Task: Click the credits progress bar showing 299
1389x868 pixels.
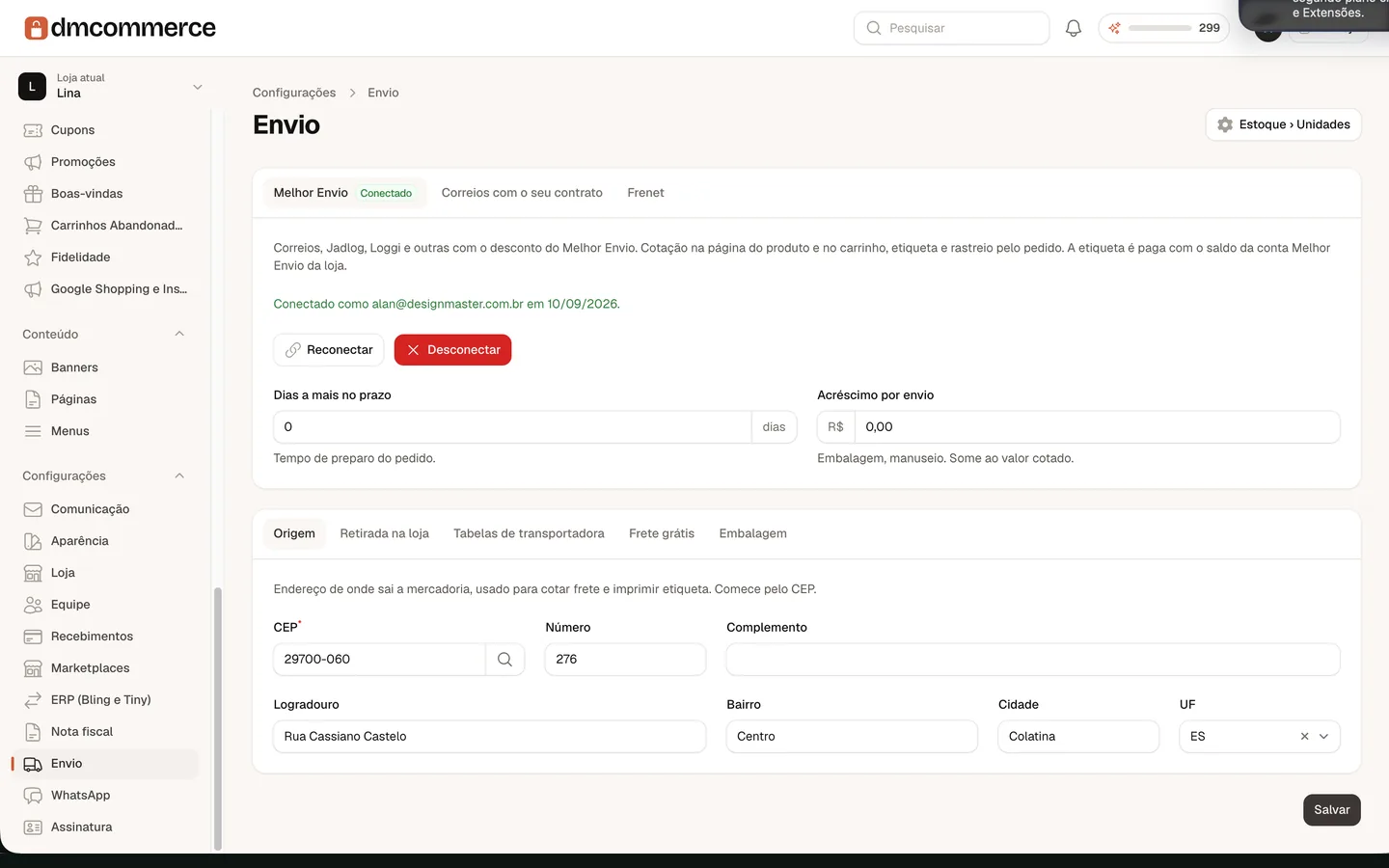Action: (x=1159, y=28)
